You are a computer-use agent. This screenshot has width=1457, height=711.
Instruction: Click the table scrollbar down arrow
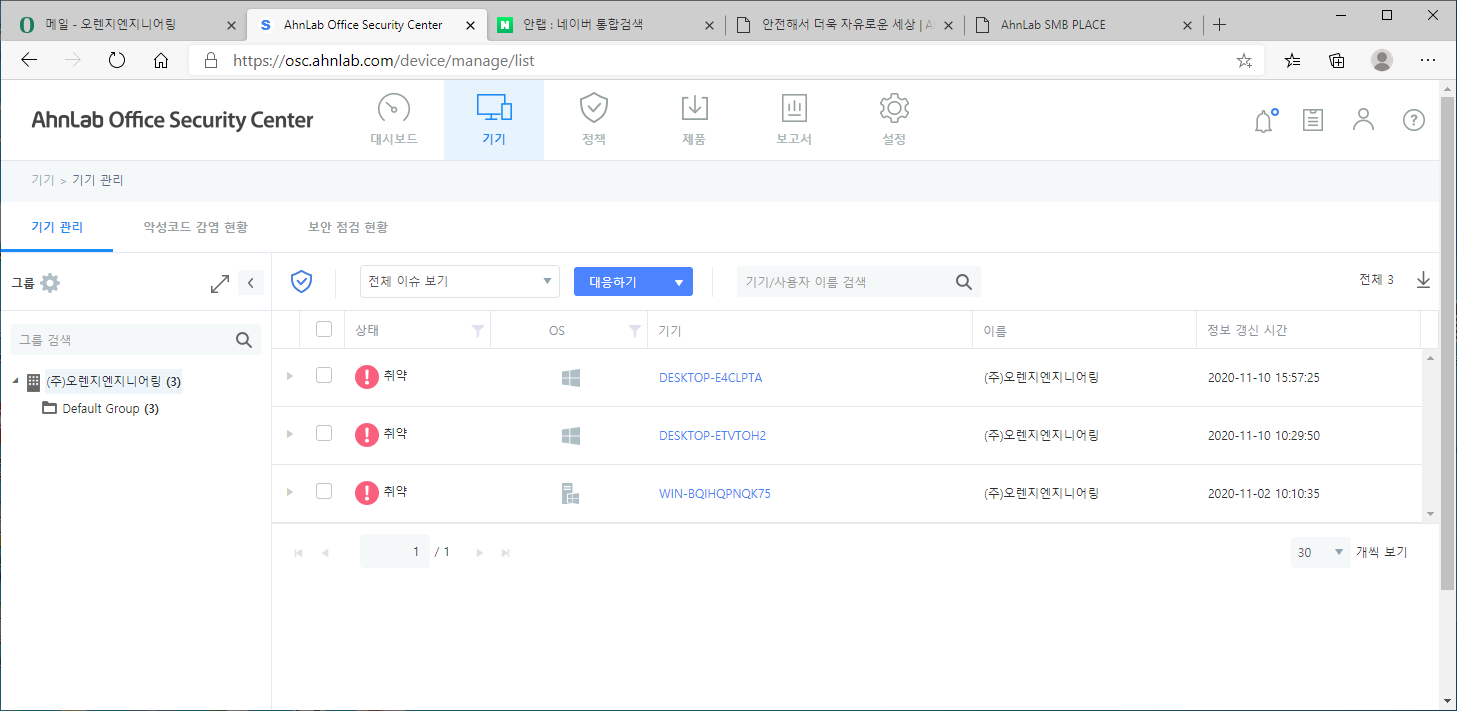1430,514
